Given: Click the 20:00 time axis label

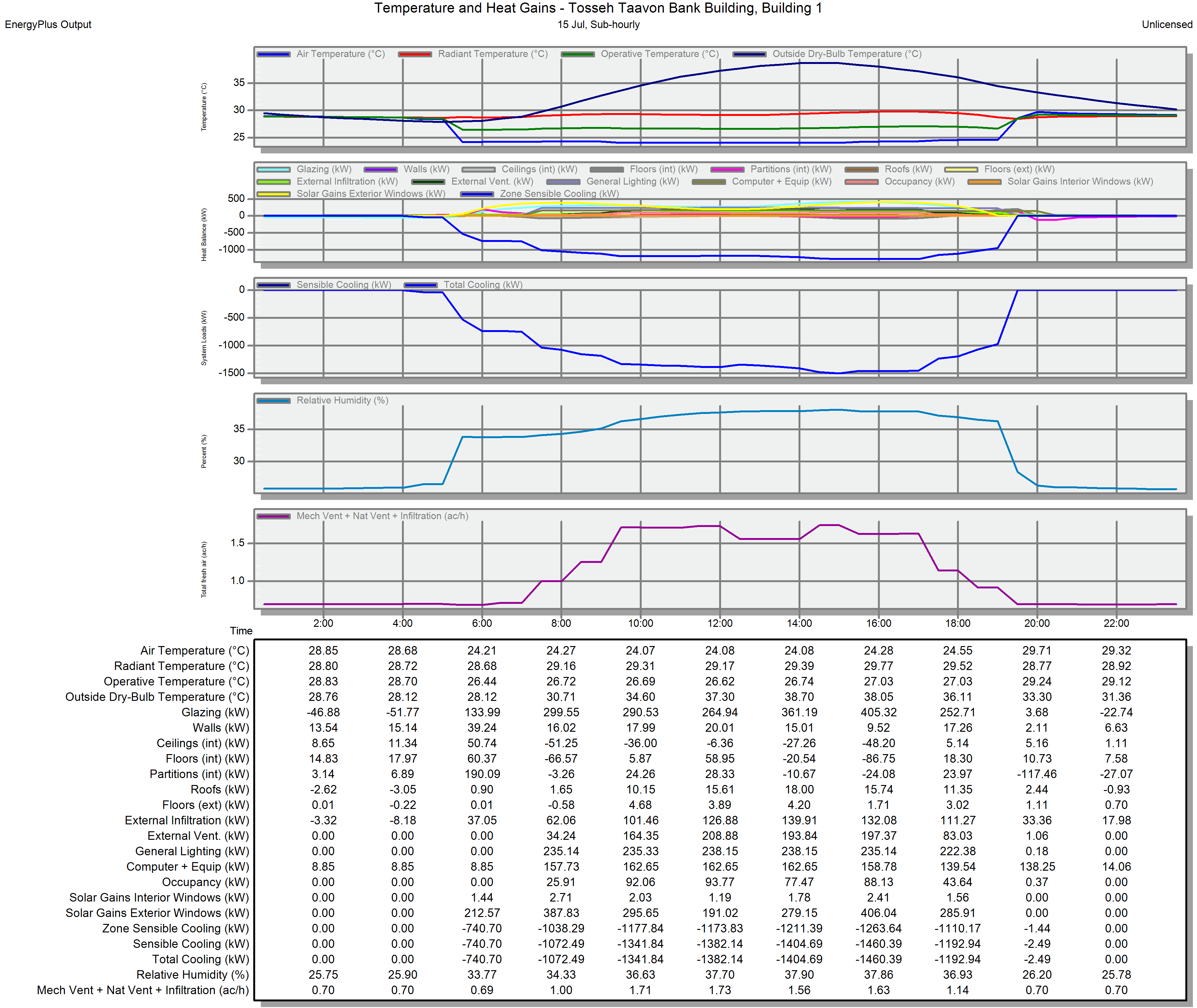Looking at the screenshot, I should (1036, 623).
